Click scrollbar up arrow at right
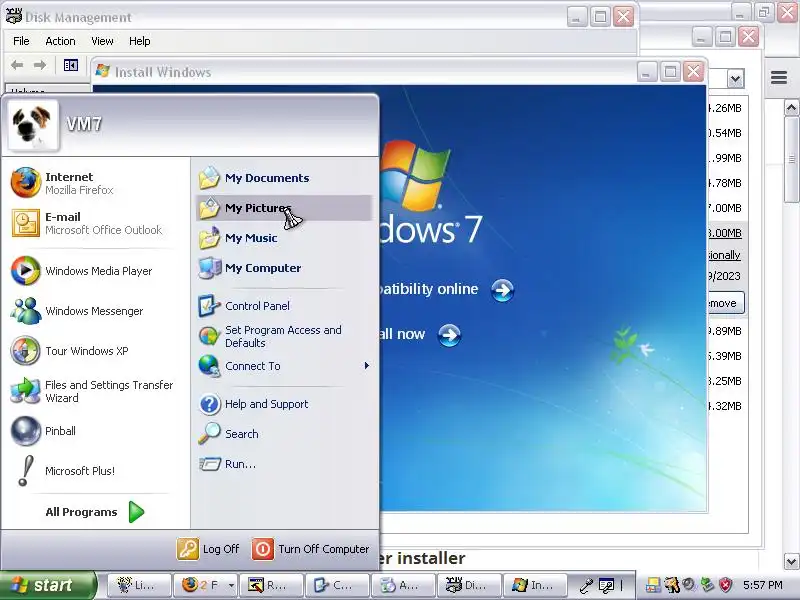 tap(791, 107)
